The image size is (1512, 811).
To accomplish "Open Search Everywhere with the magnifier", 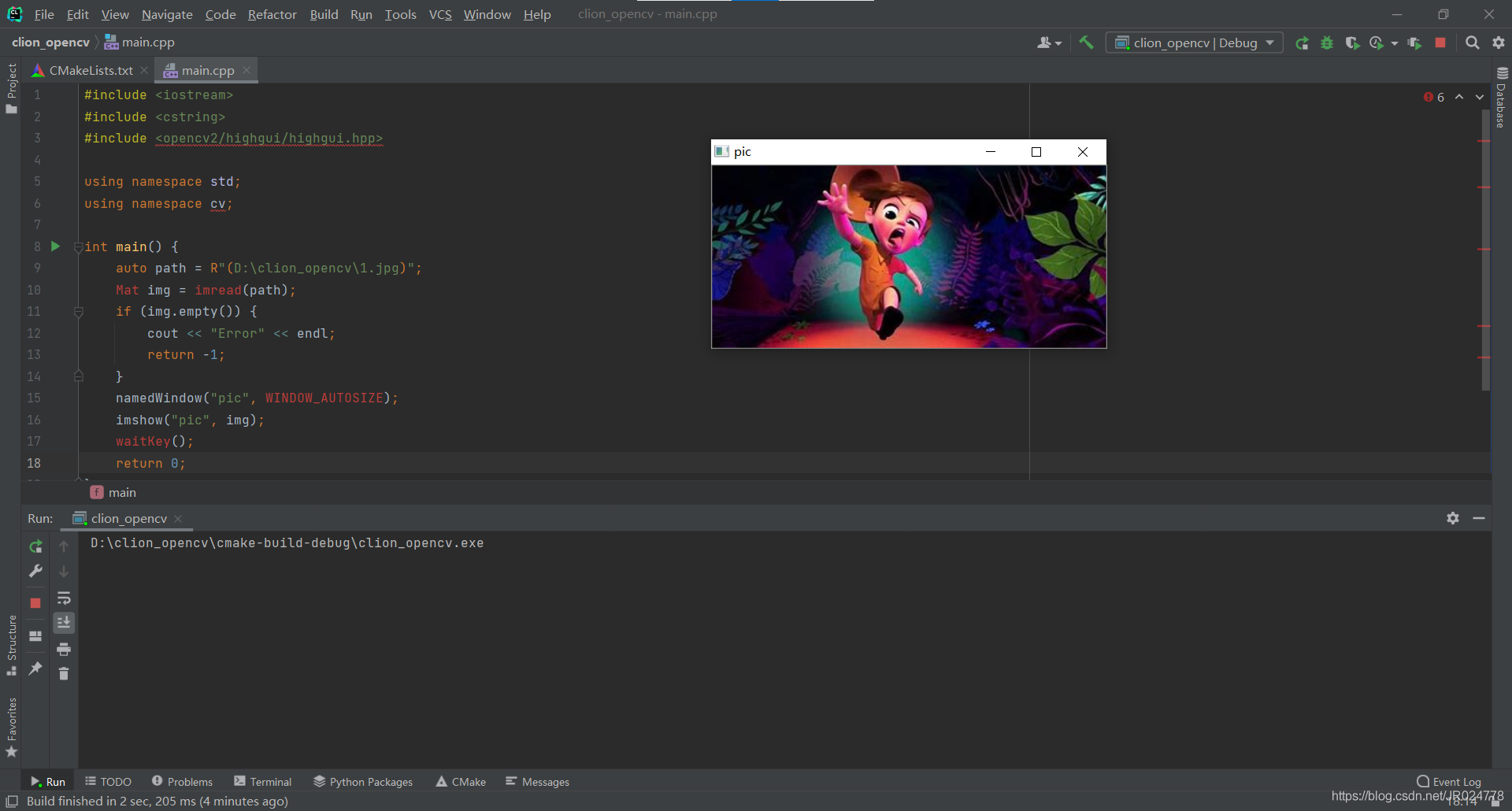I will (x=1472, y=43).
